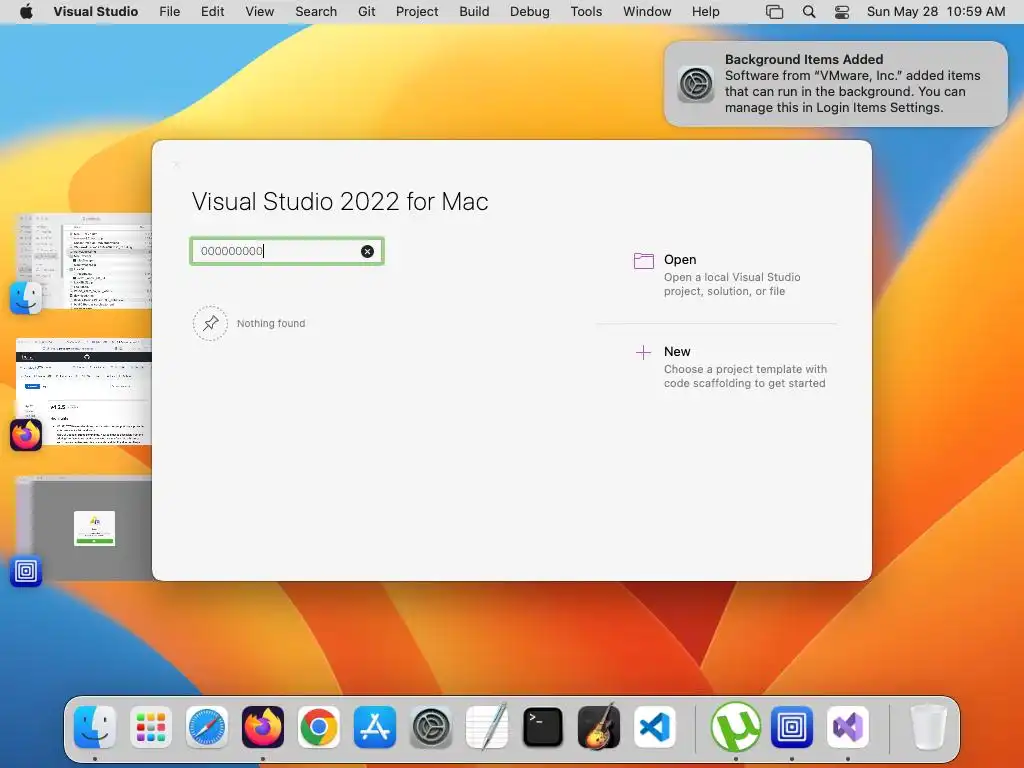Open VMware Fusion in the Dock
The image size is (1024, 768).
point(792,727)
